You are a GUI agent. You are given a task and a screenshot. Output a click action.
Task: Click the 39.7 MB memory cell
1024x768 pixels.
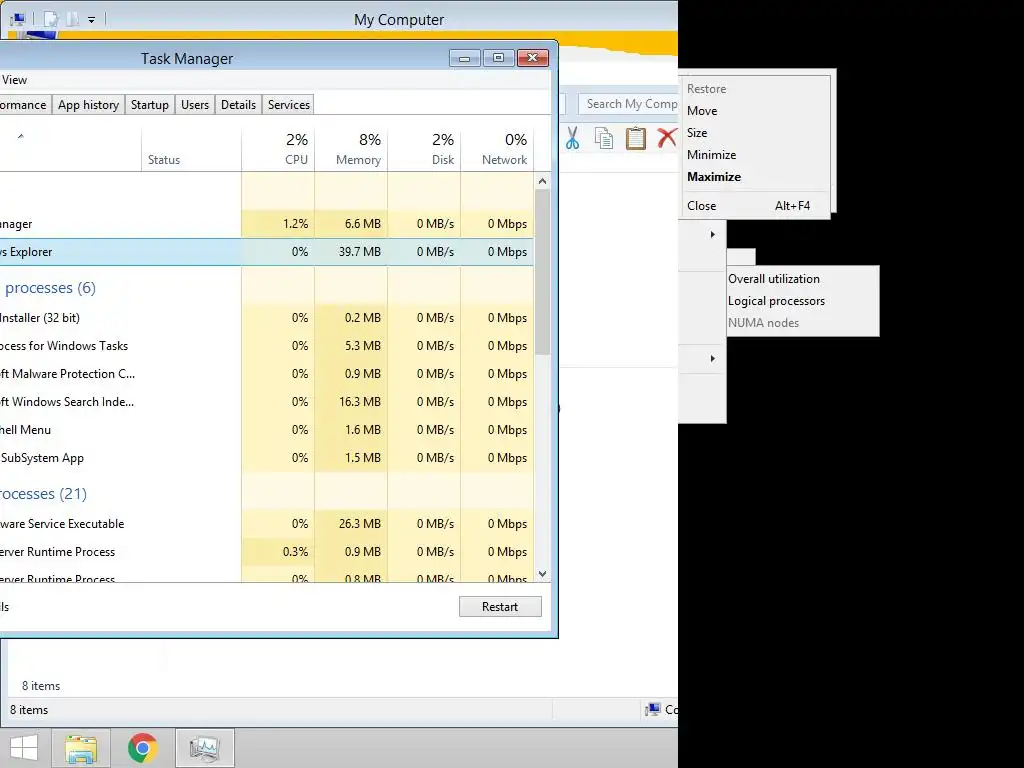click(x=351, y=252)
